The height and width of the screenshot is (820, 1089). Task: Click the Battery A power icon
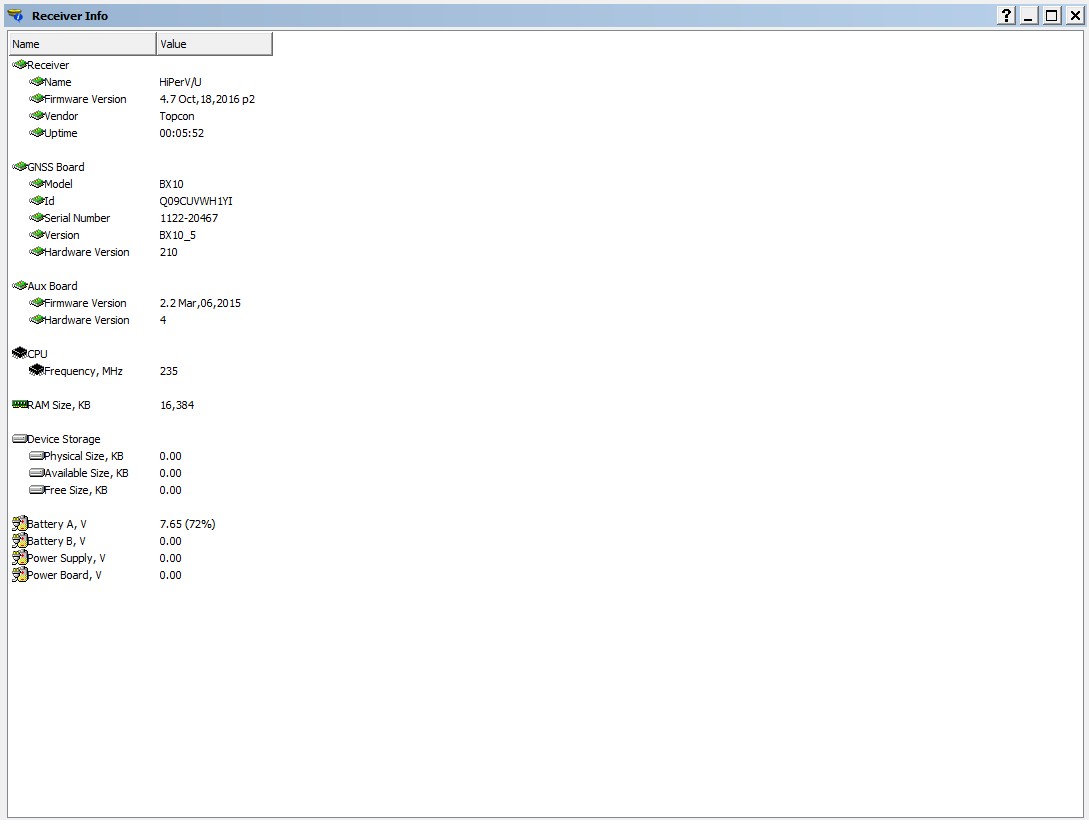point(19,524)
